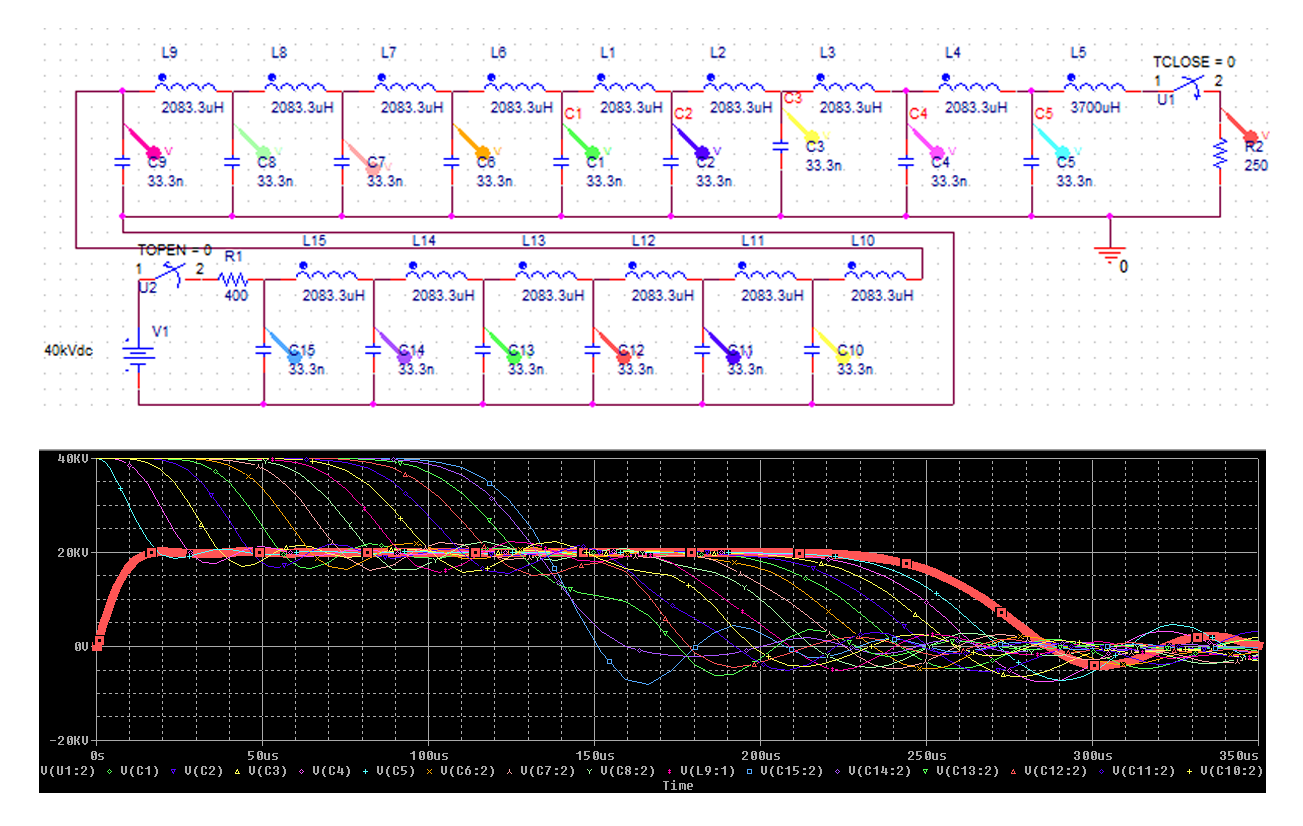The width and height of the screenshot is (1303, 826).
Task: Click the TCLOSE = 0 property text
Action: (1193, 62)
